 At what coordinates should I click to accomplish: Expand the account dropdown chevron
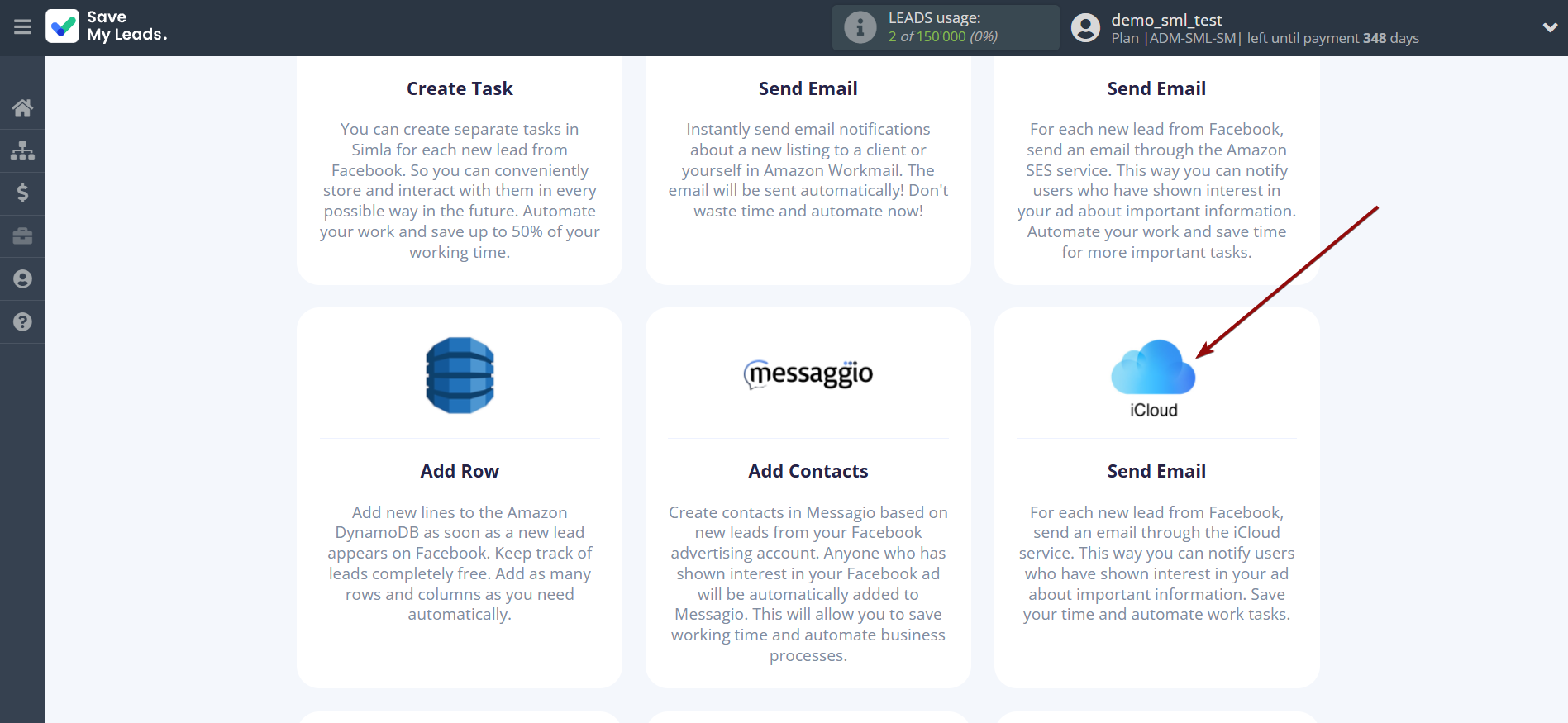1549,27
